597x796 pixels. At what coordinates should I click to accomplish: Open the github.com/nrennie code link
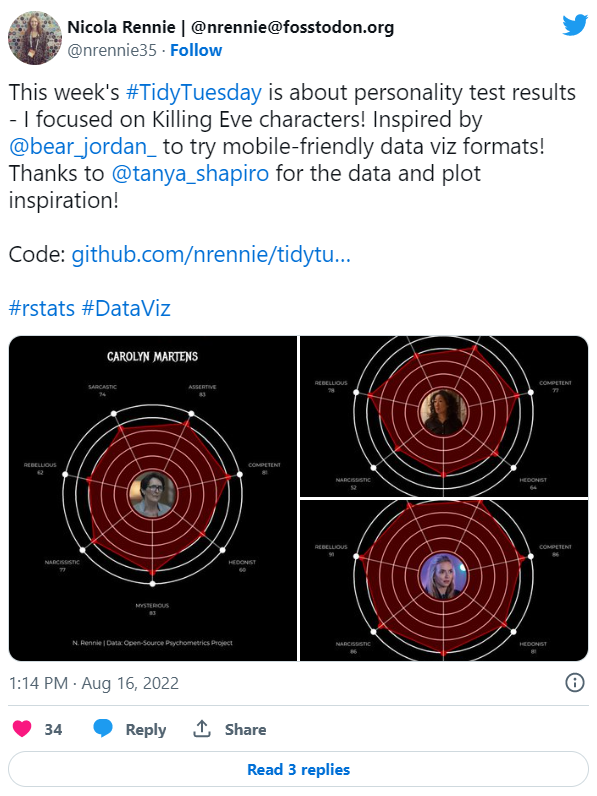coord(211,254)
